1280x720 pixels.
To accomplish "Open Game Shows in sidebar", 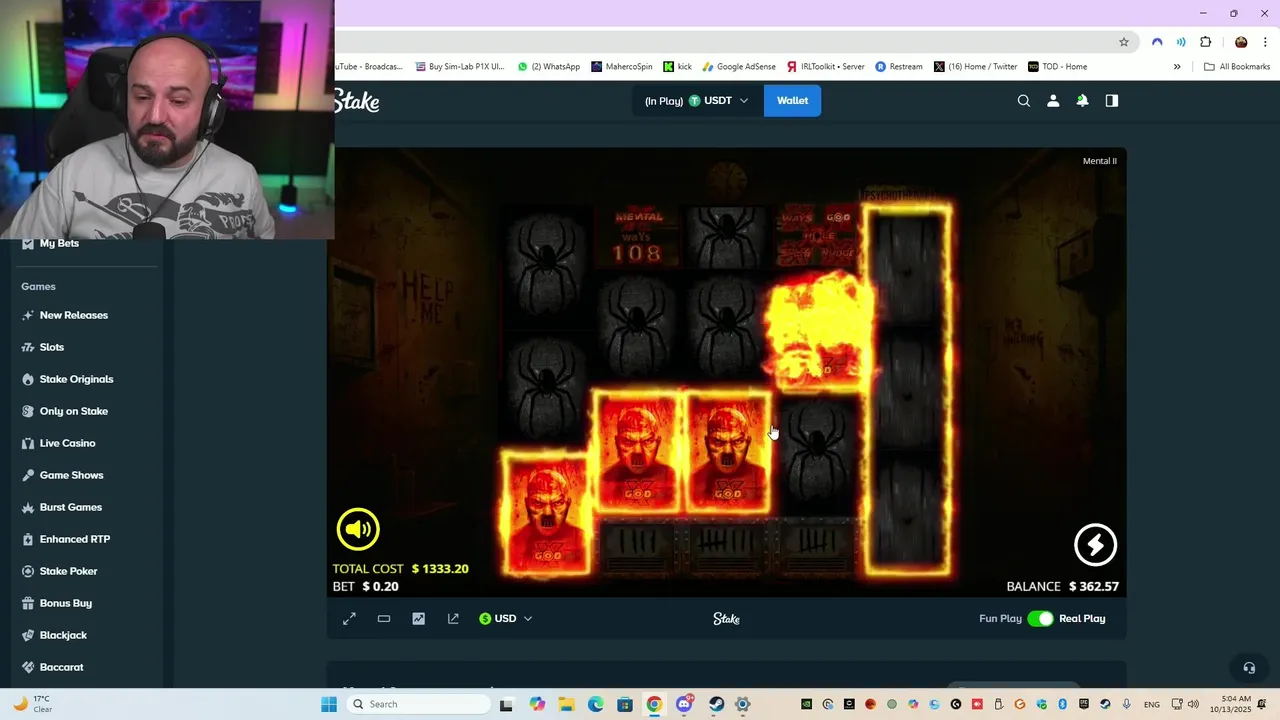I will 71,475.
